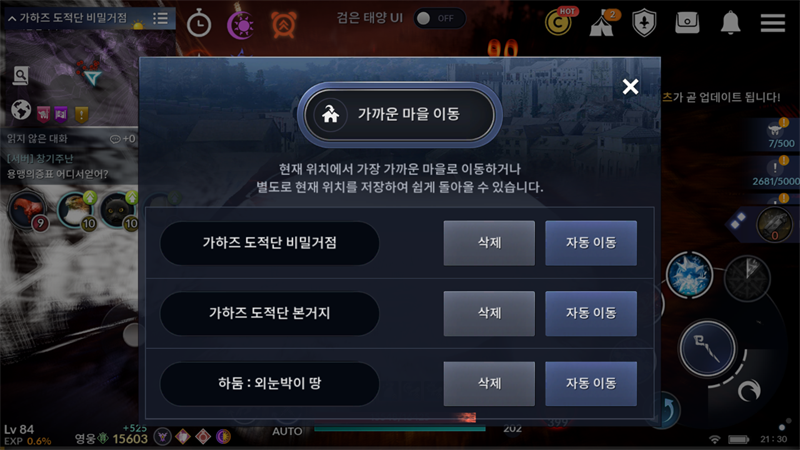Open the list icon beside location name

point(161,18)
